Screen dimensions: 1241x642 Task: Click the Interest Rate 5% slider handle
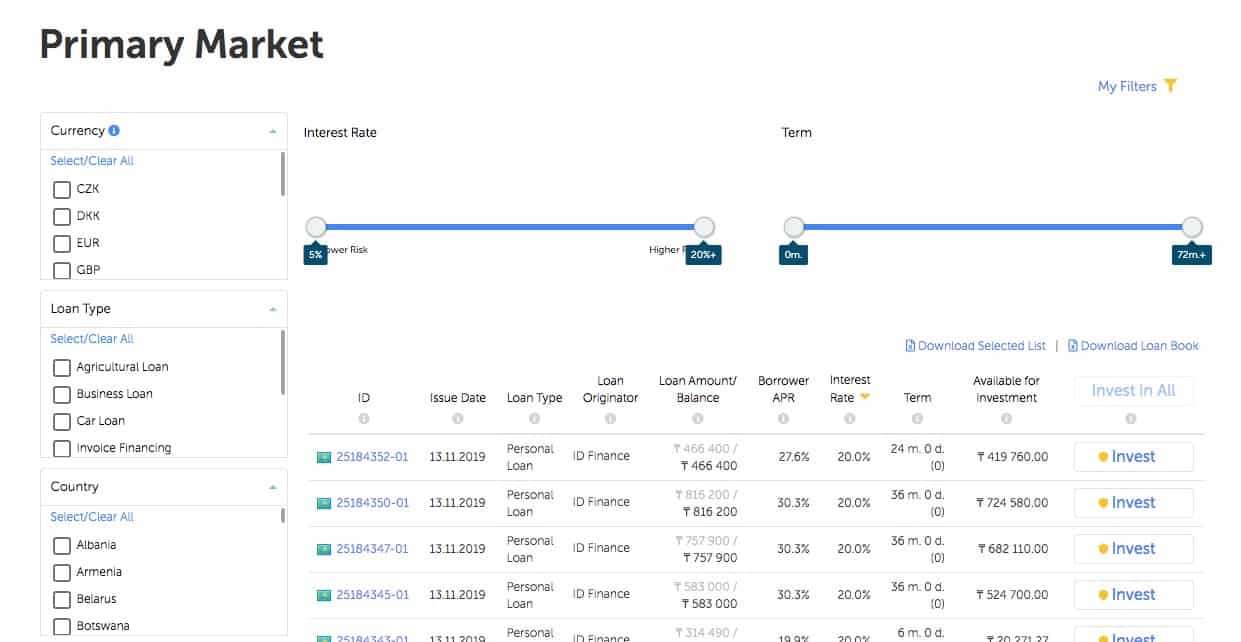coord(316,227)
